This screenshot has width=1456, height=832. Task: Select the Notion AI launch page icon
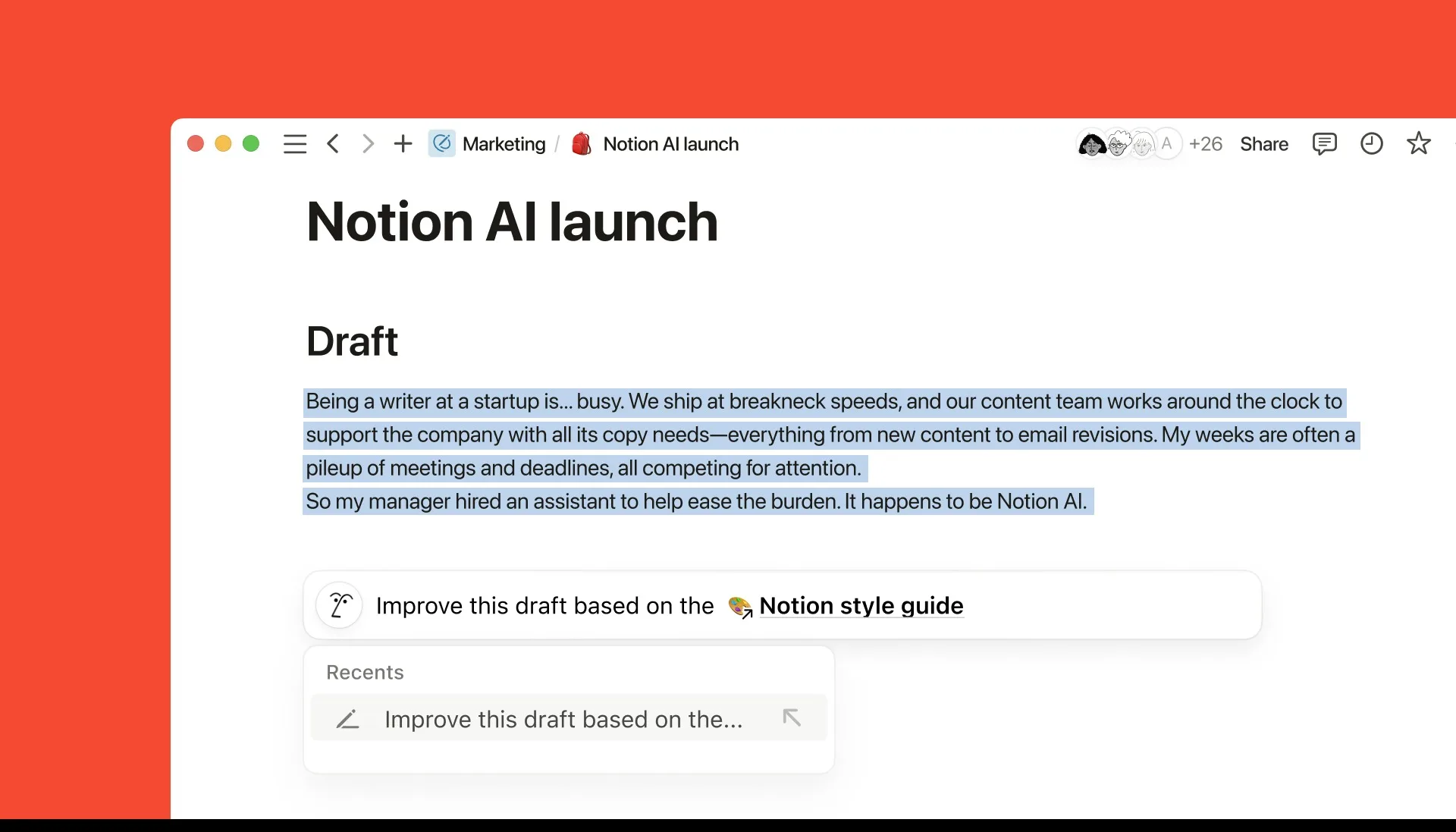[582, 144]
